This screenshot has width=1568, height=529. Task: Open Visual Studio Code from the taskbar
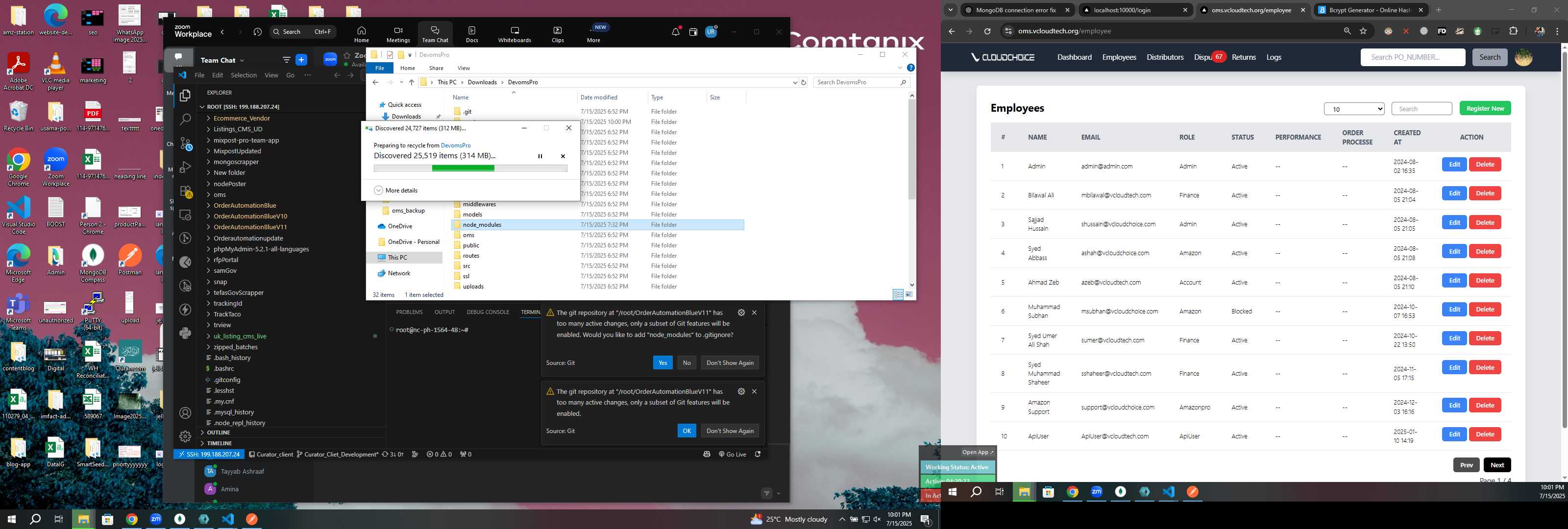(228, 519)
